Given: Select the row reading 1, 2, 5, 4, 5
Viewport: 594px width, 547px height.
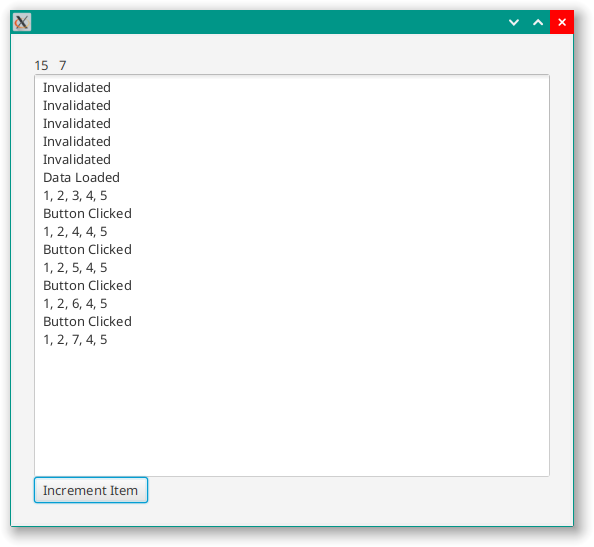Looking at the screenshot, I should [x=292, y=267].
